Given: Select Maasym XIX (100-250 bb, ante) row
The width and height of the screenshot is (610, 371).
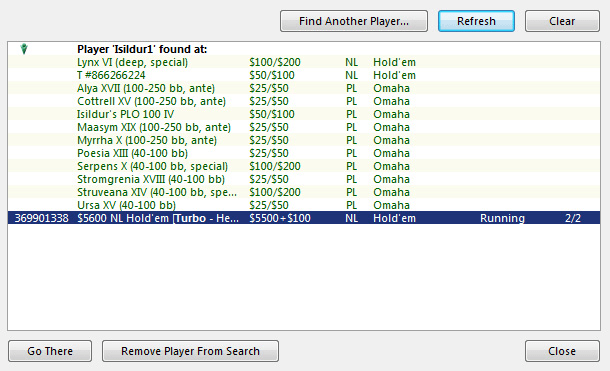Looking at the screenshot, I should (304, 127).
